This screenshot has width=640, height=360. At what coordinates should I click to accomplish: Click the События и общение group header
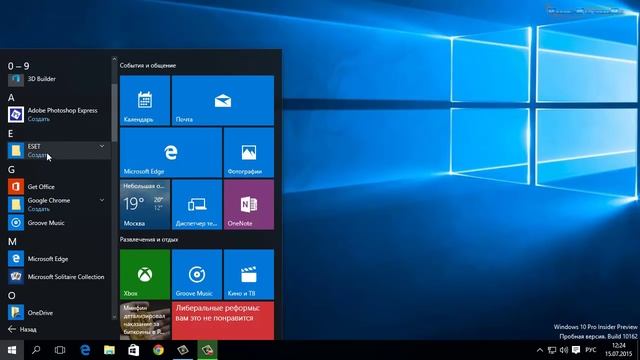point(148,65)
